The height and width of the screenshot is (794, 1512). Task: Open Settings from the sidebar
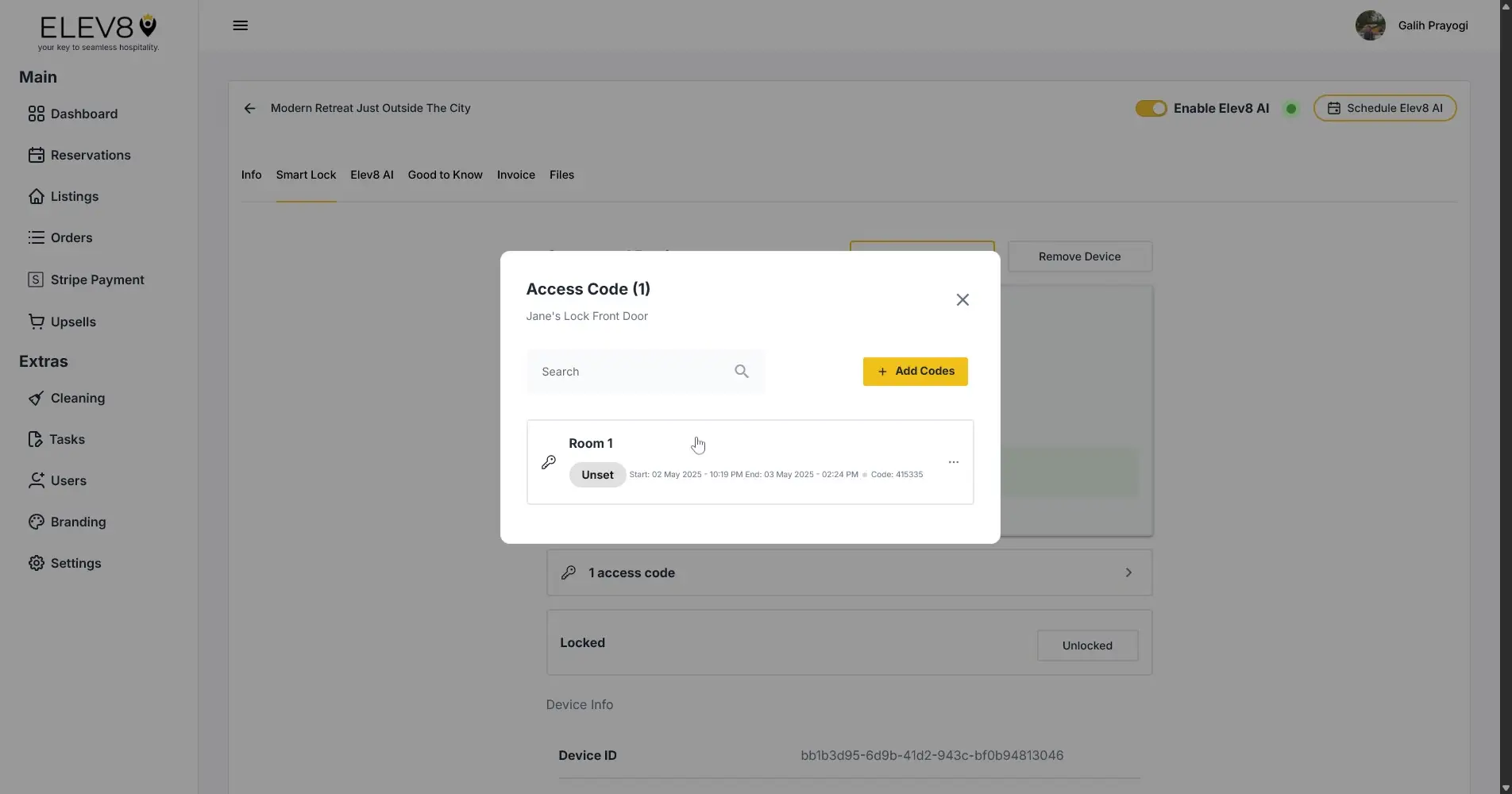(75, 563)
